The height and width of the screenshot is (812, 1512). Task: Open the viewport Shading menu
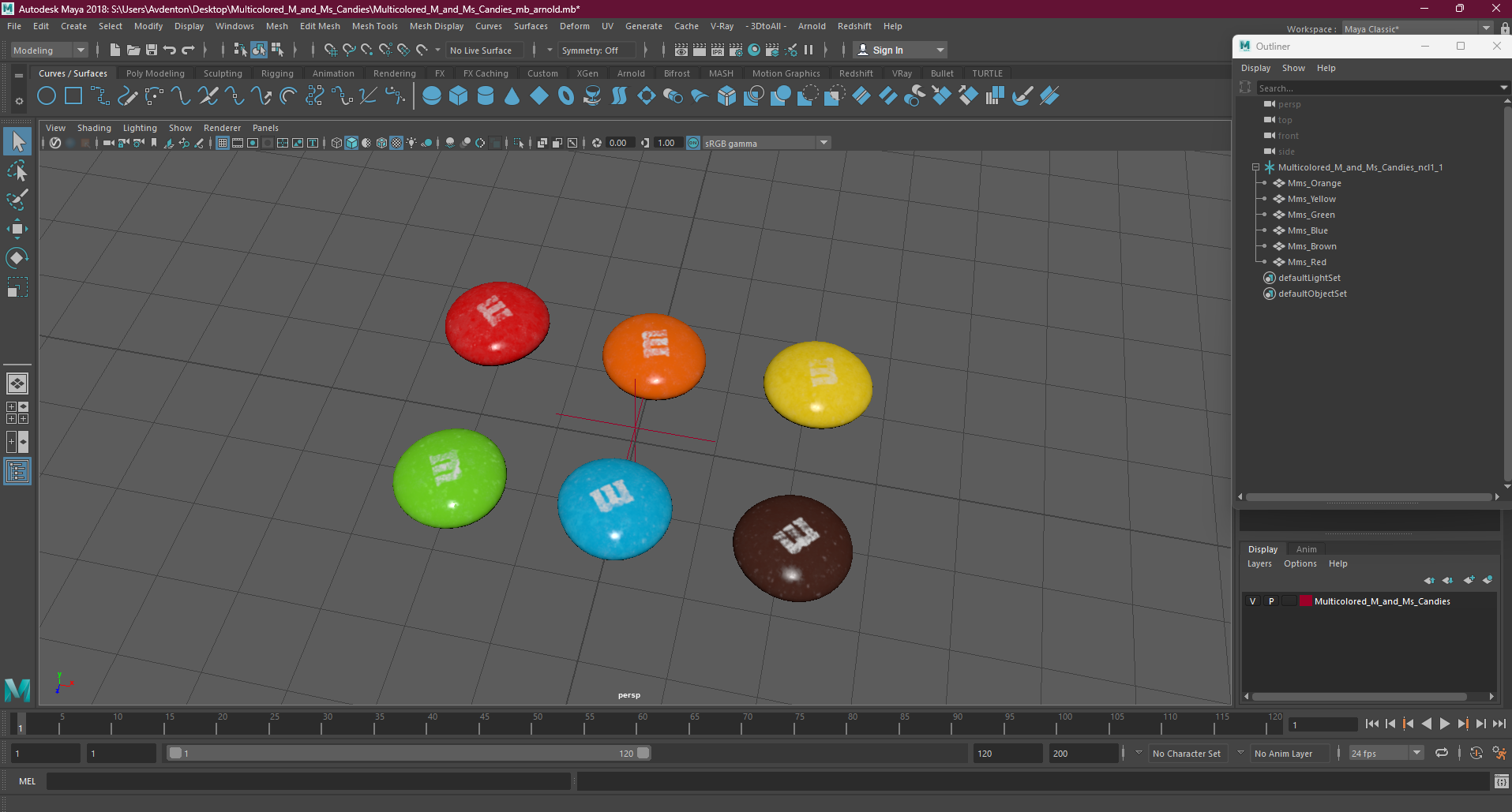(x=94, y=128)
